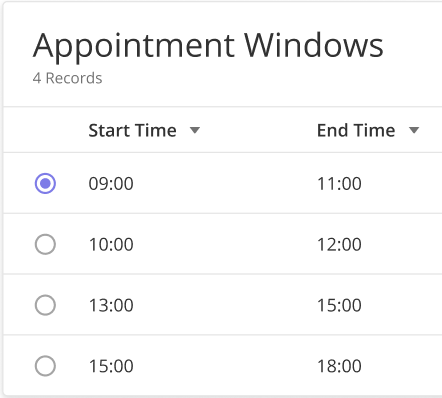This screenshot has width=442, height=398.
Task: Open the Start Time column dropdown arrow
Action: pos(195,130)
